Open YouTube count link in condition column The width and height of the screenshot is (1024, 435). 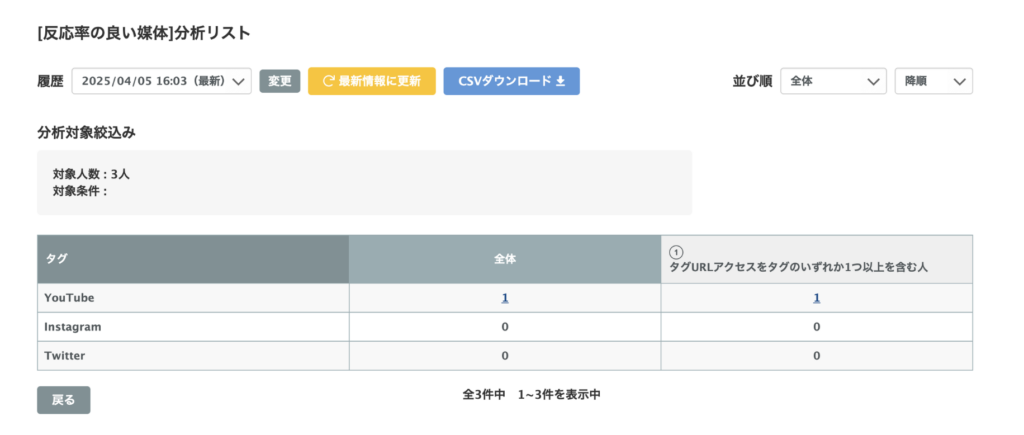(x=816, y=298)
